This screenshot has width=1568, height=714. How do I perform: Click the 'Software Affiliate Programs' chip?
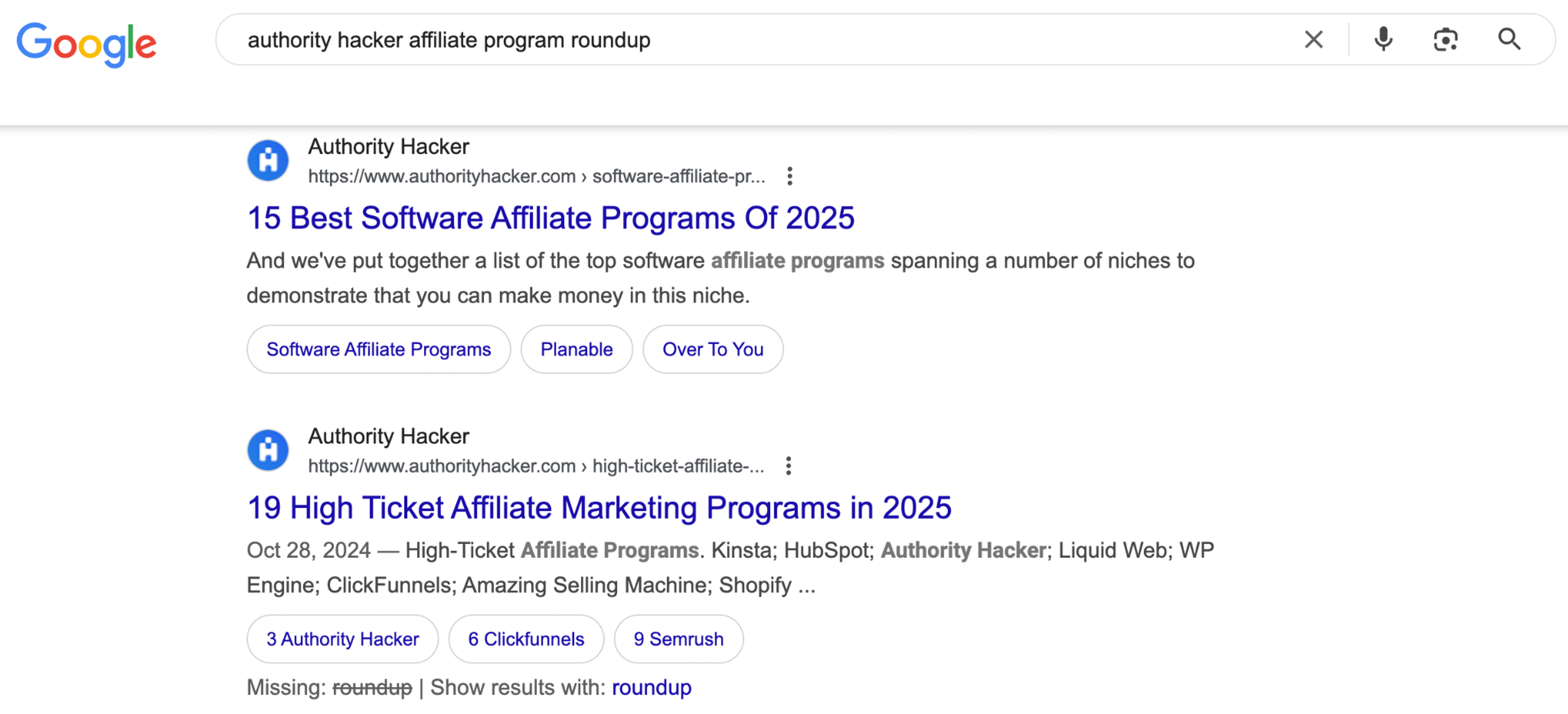click(378, 349)
